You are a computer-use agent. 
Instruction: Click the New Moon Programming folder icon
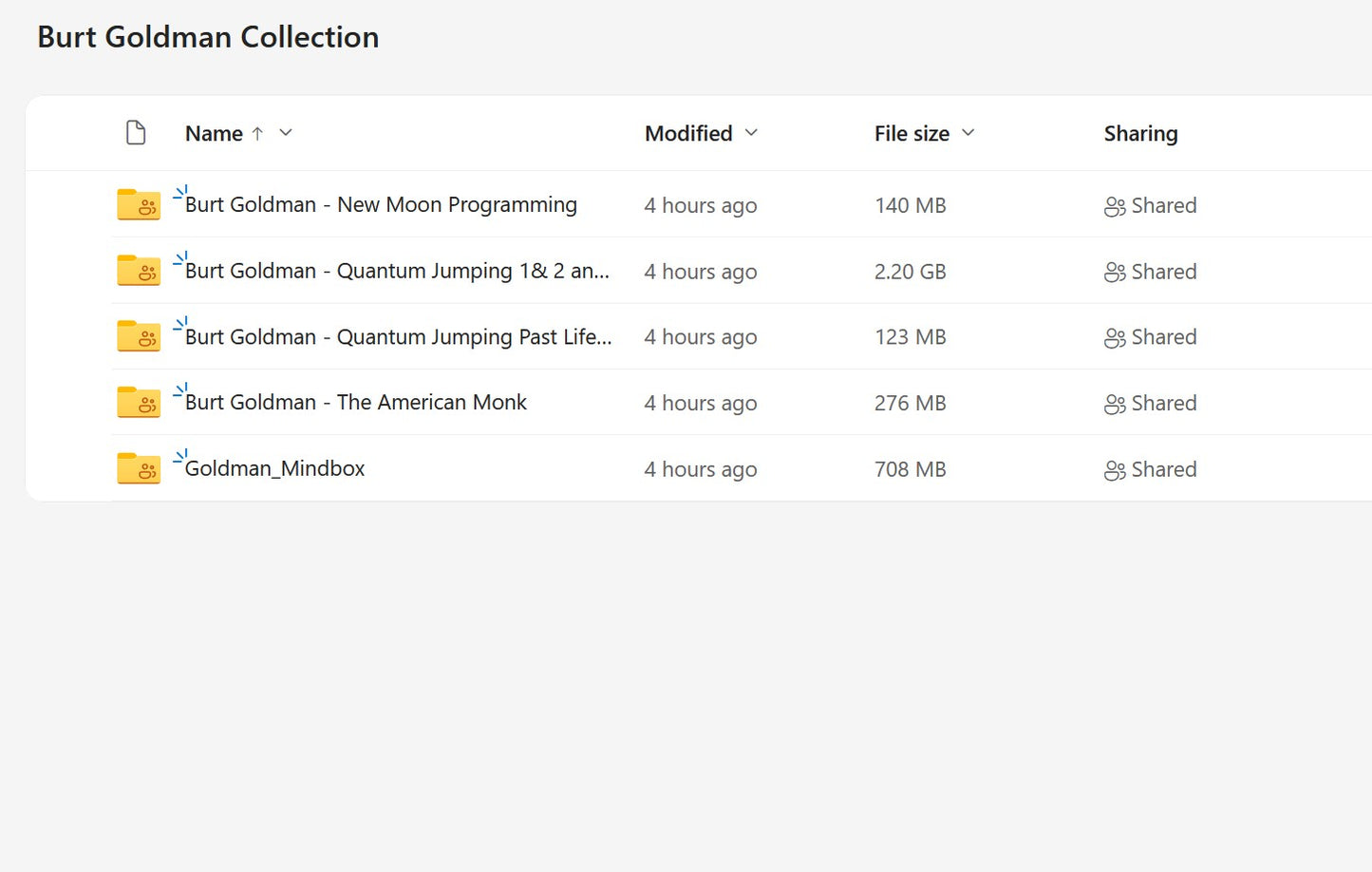pos(138,204)
